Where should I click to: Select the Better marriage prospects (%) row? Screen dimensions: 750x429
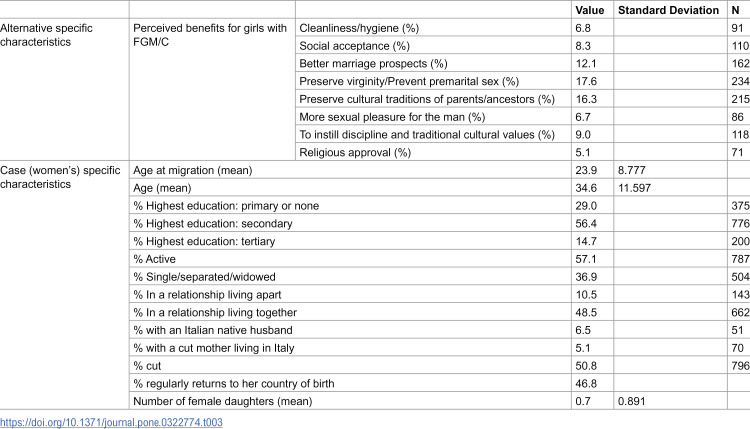pyautogui.click(x=373, y=64)
